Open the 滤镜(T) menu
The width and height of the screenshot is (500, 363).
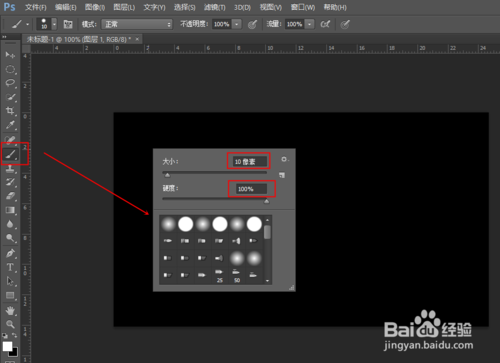(215, 7)
